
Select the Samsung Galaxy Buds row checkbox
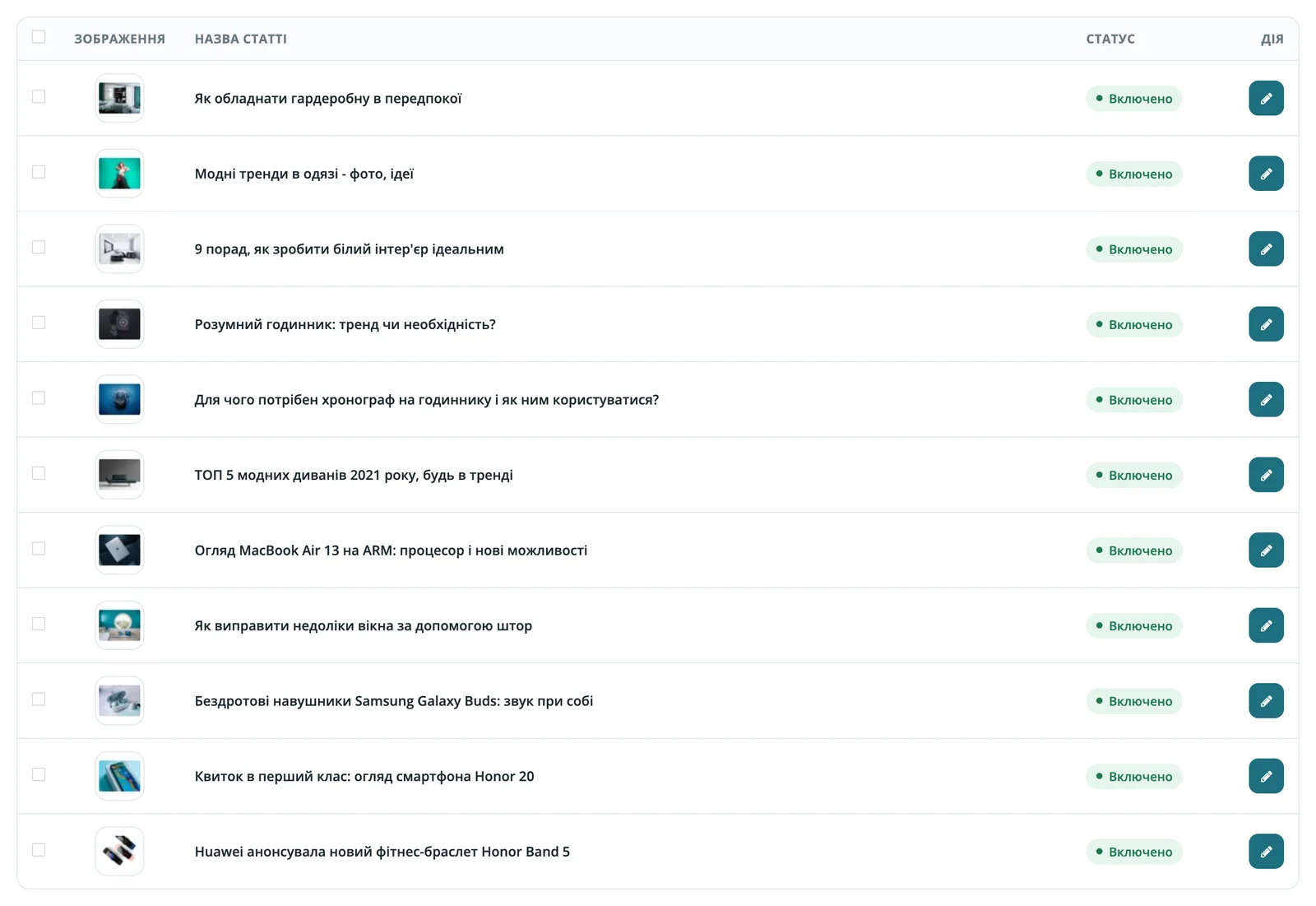tap(39, 699)
